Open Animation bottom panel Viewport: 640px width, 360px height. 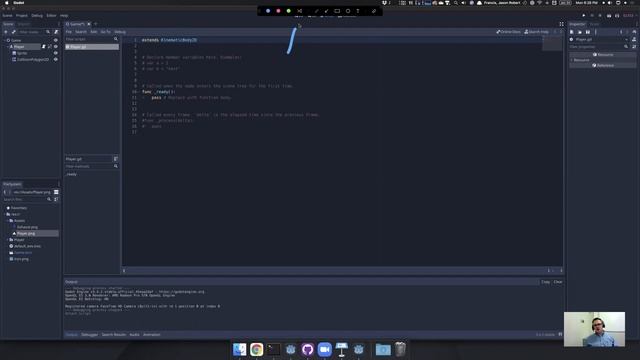pyautogui.click(x=151, y=335)
